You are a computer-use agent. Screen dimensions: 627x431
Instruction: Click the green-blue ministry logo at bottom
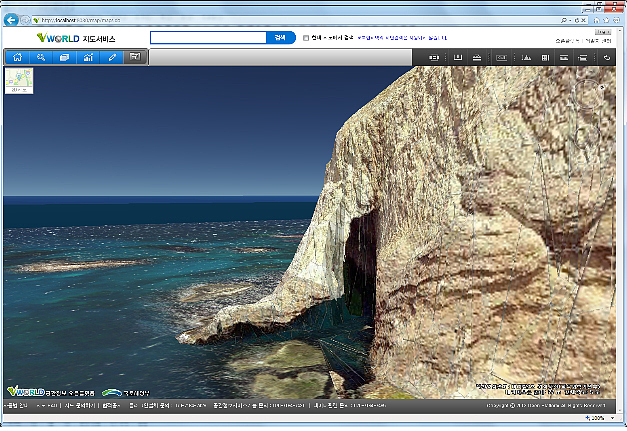point(112,393)
